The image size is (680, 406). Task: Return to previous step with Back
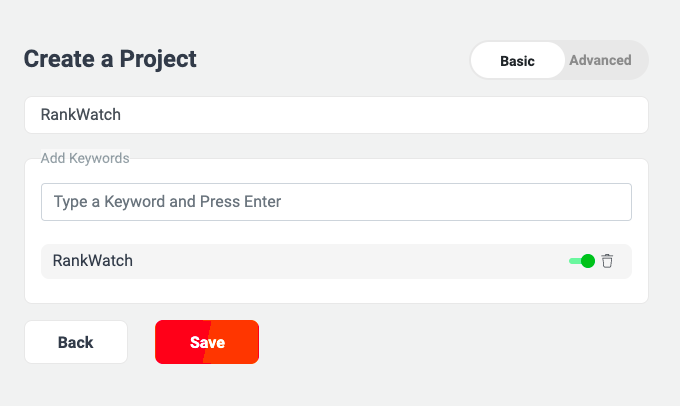(76, 342)
